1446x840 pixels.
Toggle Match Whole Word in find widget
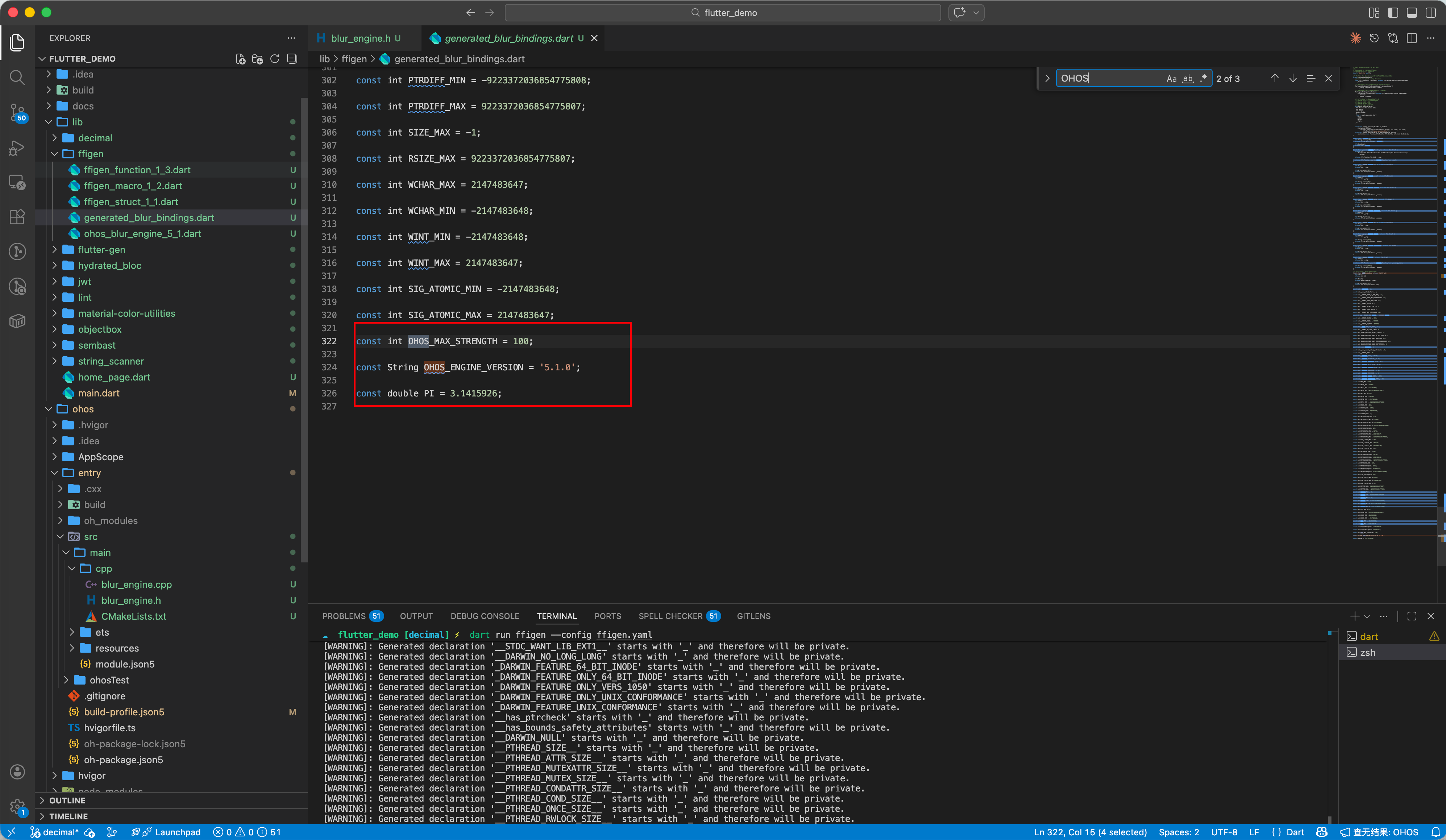1188,79
